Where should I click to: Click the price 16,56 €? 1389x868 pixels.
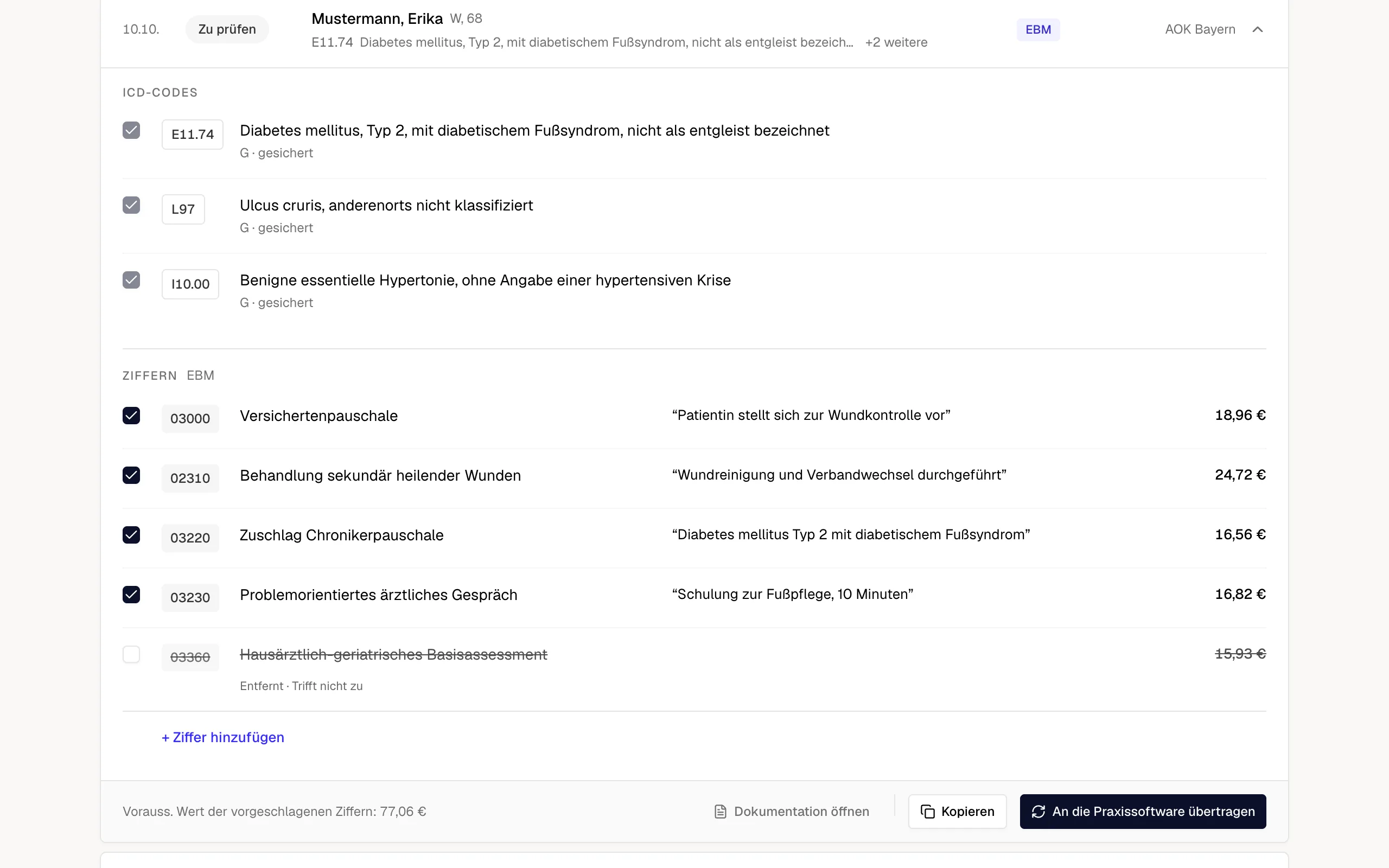click(x=1240, y=534)
